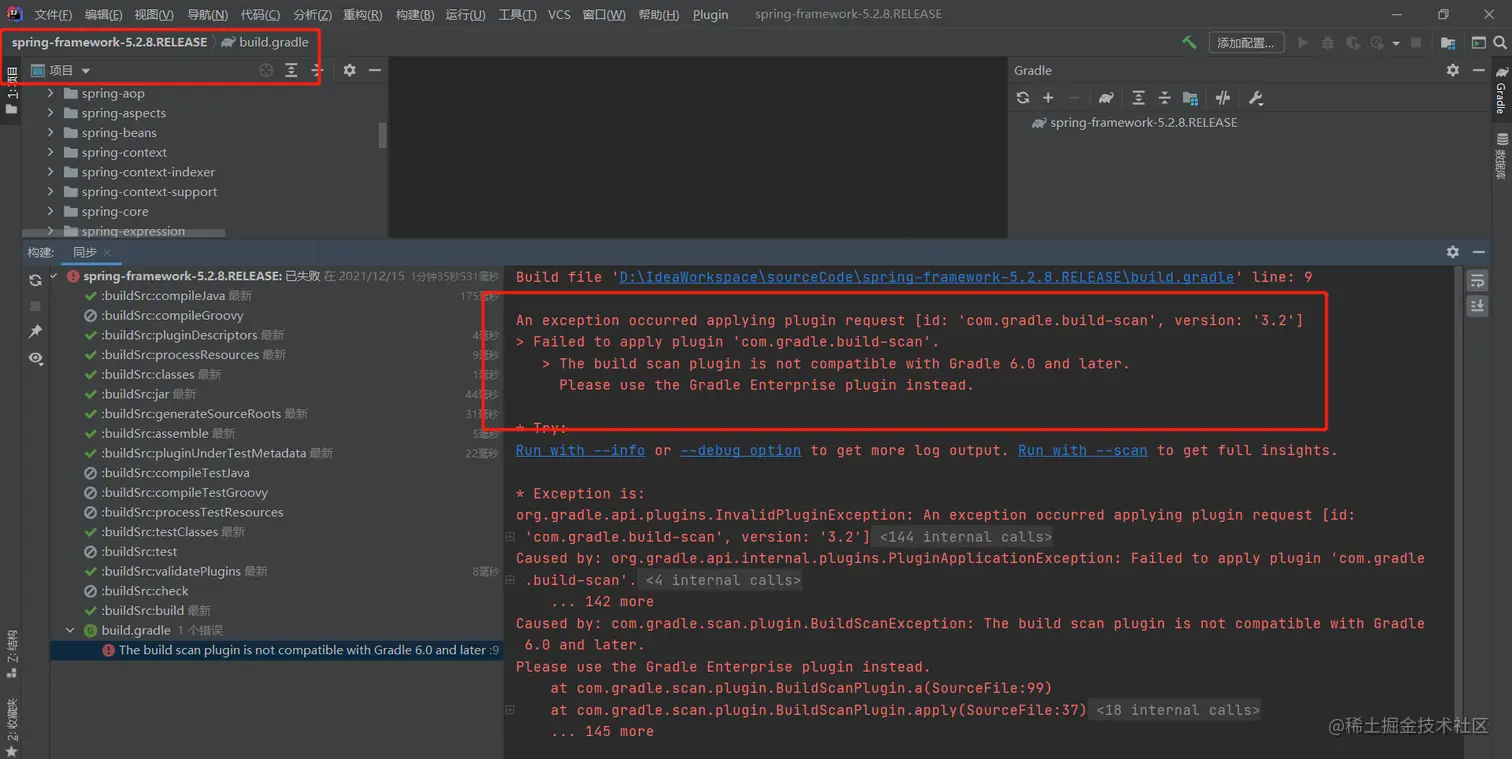Click the Debug bug icon in toolbar
Image resolution: width=1512 pixels, height=759 pixels.
tap(1328, 43)
